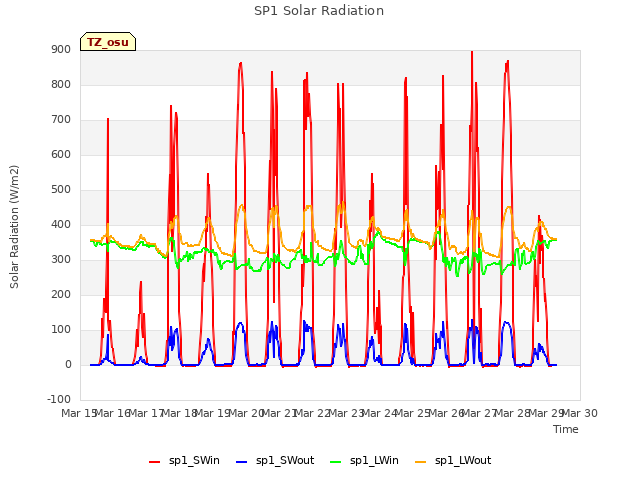This screenshot has height=480, width=640.
Task: Click the 800 y-axis tick label
Action: pyautogui.click(x=61, y=84)
